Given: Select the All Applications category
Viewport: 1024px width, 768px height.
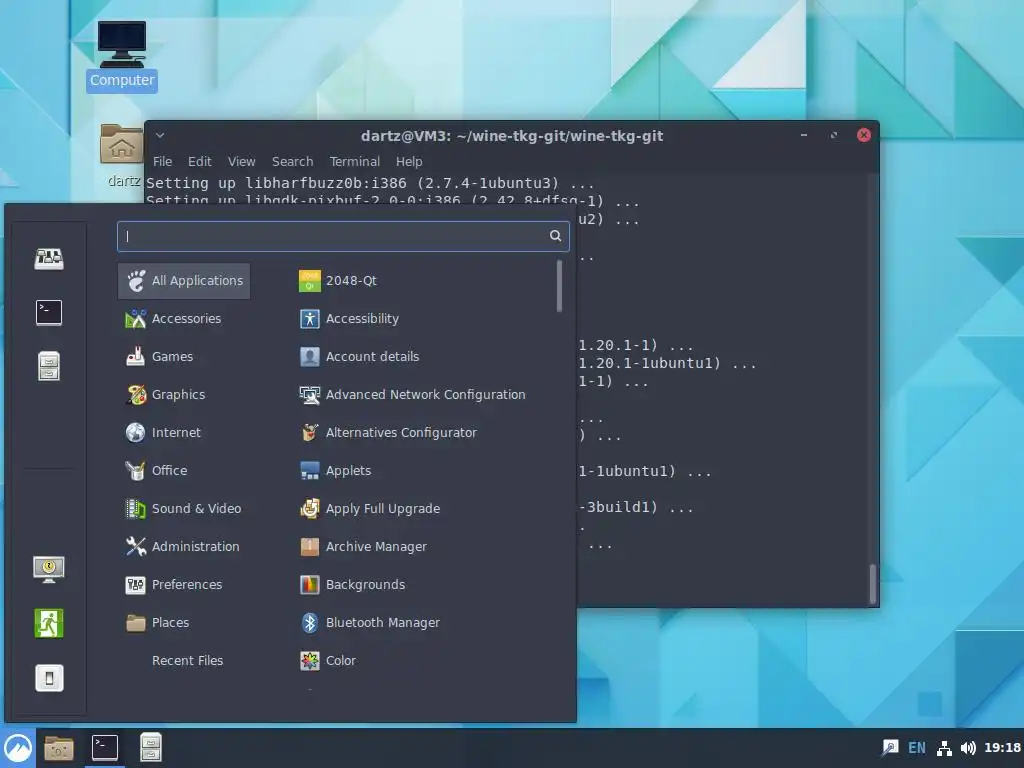Looking at the screenshot, I should [184, 281].
